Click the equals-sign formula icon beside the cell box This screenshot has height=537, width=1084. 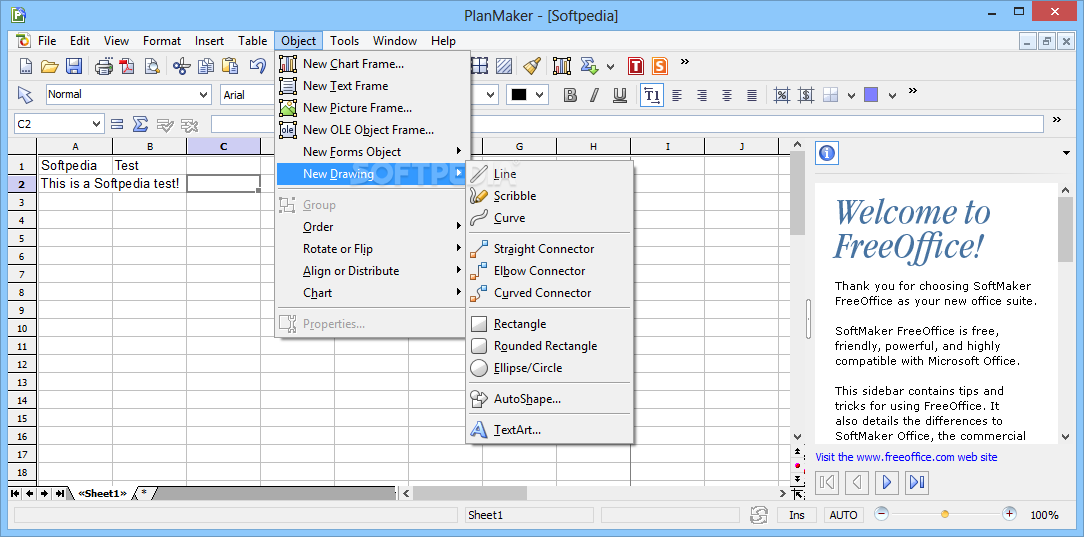coord(117,124)
